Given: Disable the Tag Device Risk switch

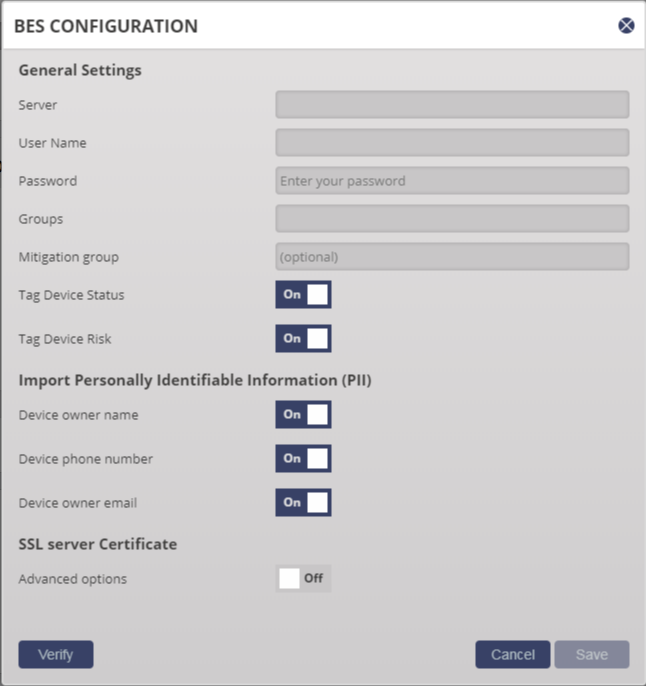Looking at the screenshot, I should click(303, 338).
